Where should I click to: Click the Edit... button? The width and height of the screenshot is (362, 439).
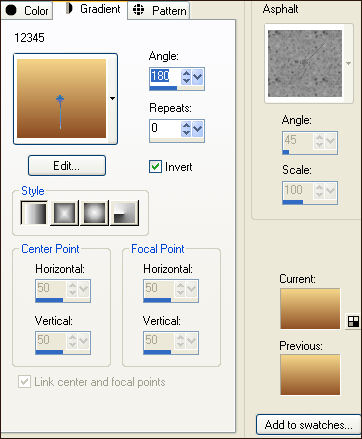tap(67, 165)
